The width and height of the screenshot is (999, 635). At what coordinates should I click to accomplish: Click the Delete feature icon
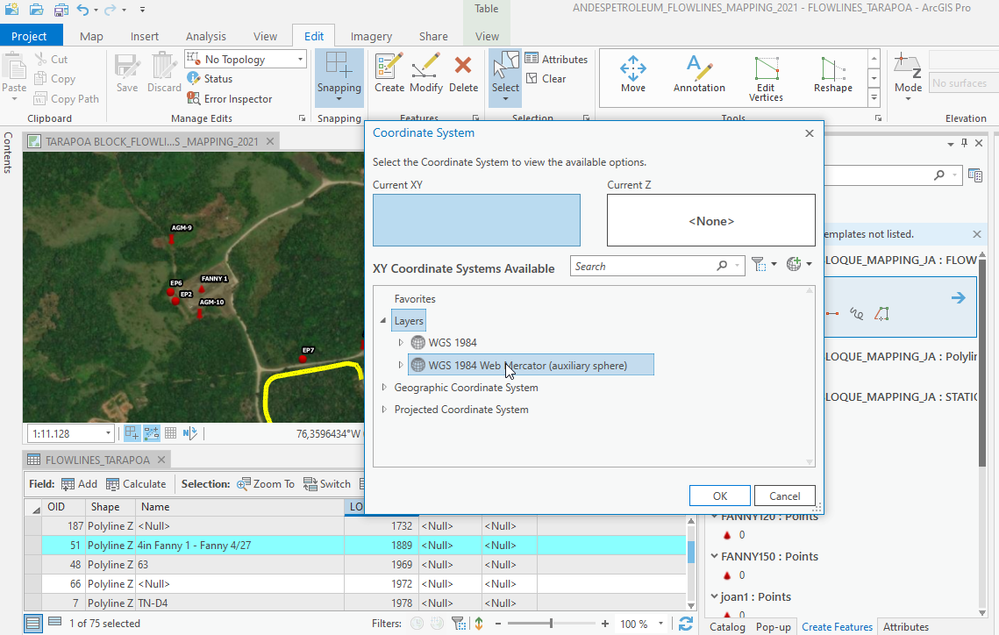click(463, 72)
